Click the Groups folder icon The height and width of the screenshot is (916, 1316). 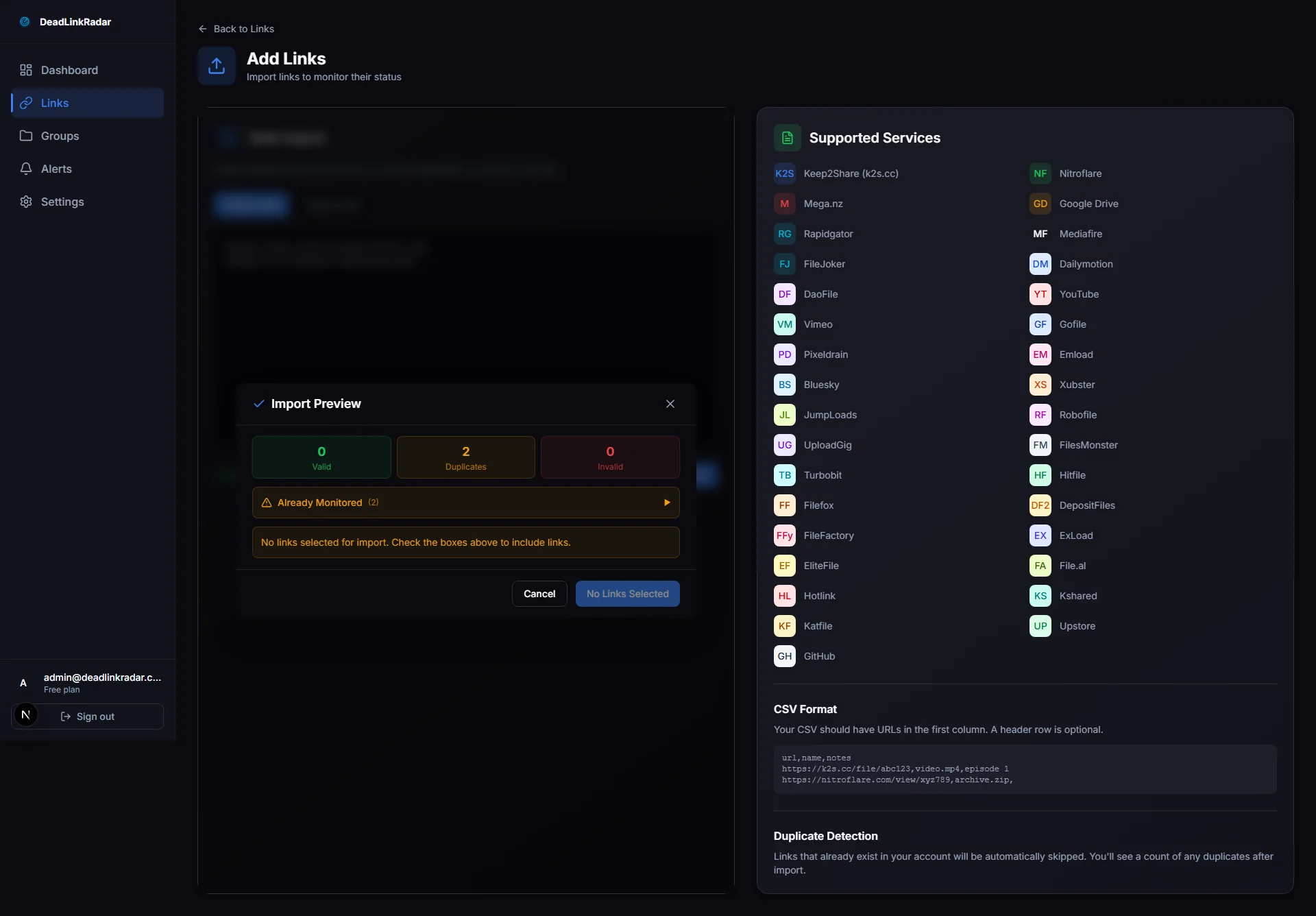click(x=26, y=136)
